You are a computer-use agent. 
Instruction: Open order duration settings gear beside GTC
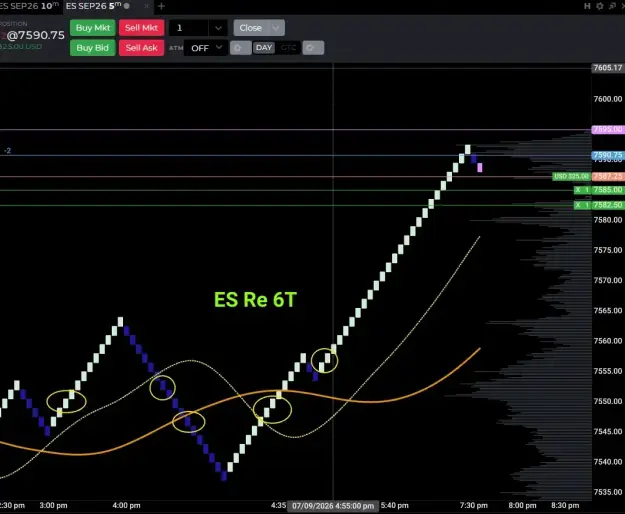pyautogui.click(x=313, y=48)
